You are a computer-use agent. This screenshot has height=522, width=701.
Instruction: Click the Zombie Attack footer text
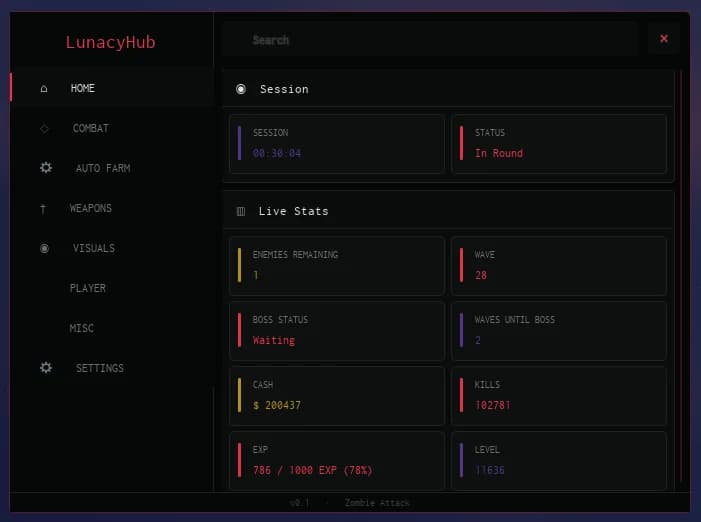377,503
